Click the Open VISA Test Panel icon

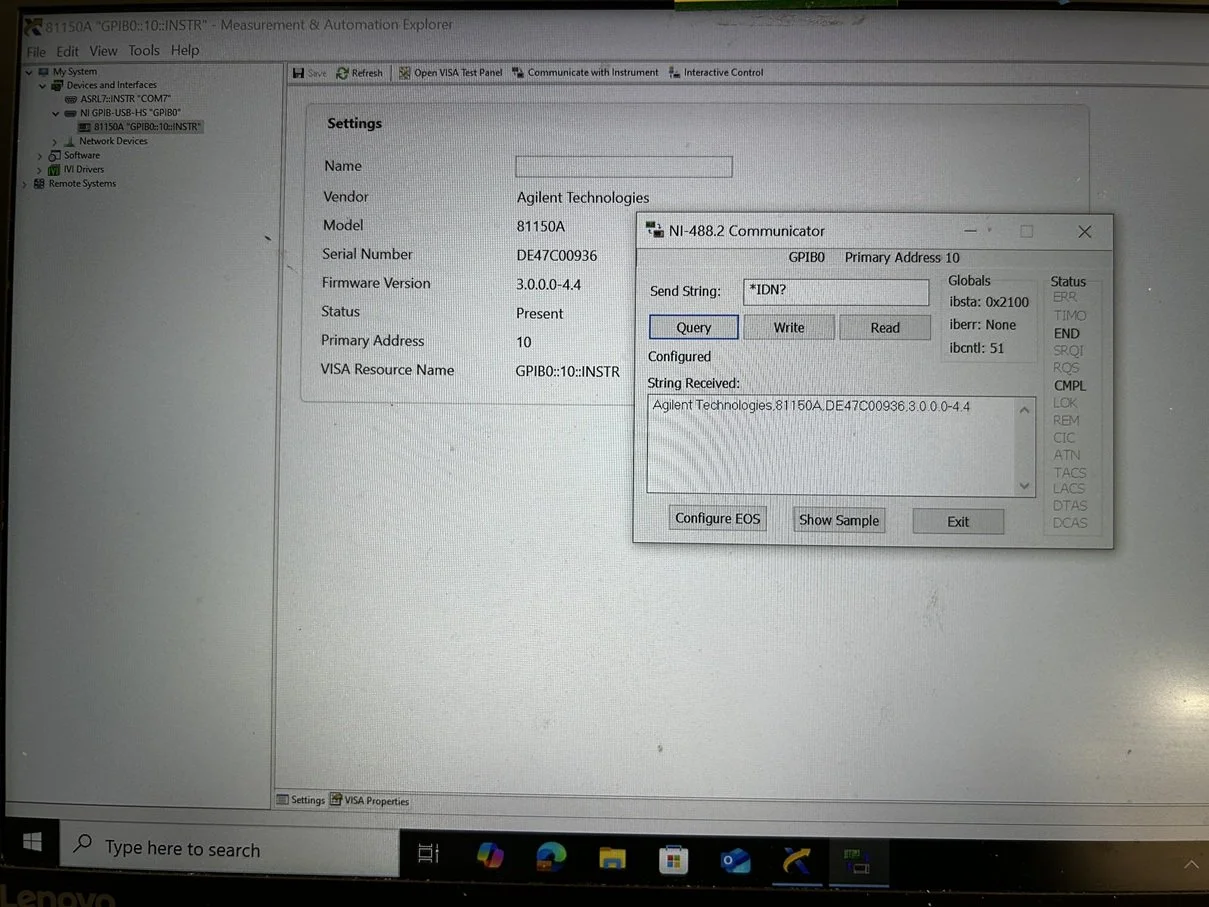[405, 73]
